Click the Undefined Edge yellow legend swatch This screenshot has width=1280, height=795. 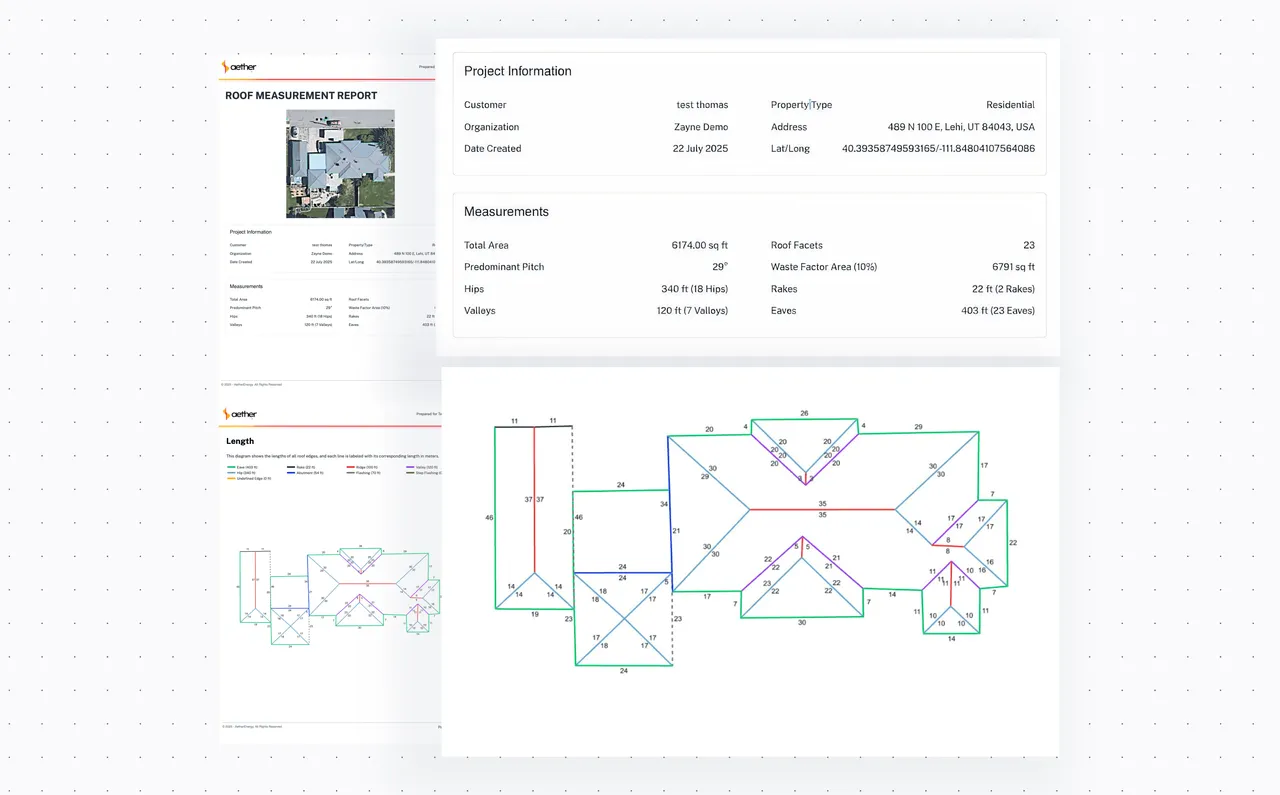click(231, 479)
